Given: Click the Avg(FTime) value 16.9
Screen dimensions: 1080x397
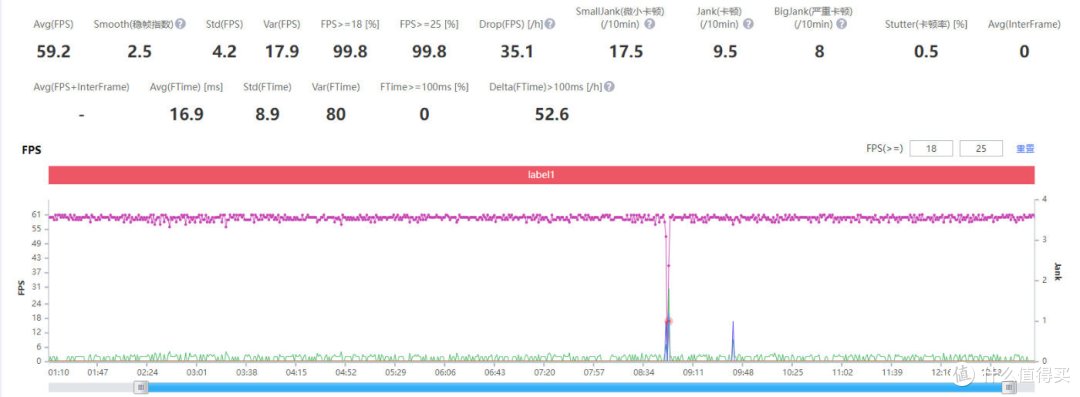Looking at the screenshot, I should (187, 114).
